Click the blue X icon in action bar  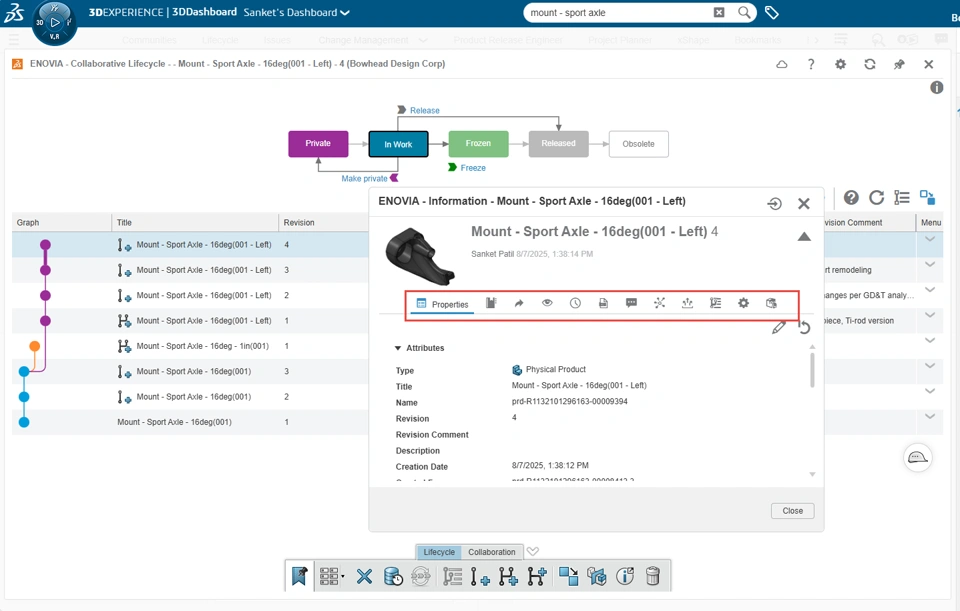coord(364,576)
